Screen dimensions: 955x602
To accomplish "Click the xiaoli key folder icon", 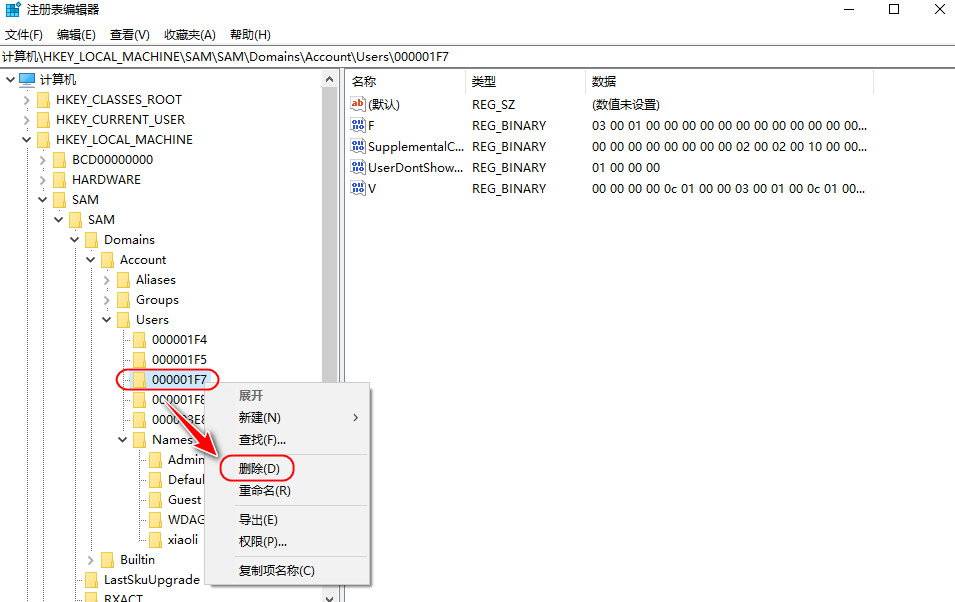I will click(155, 539).
